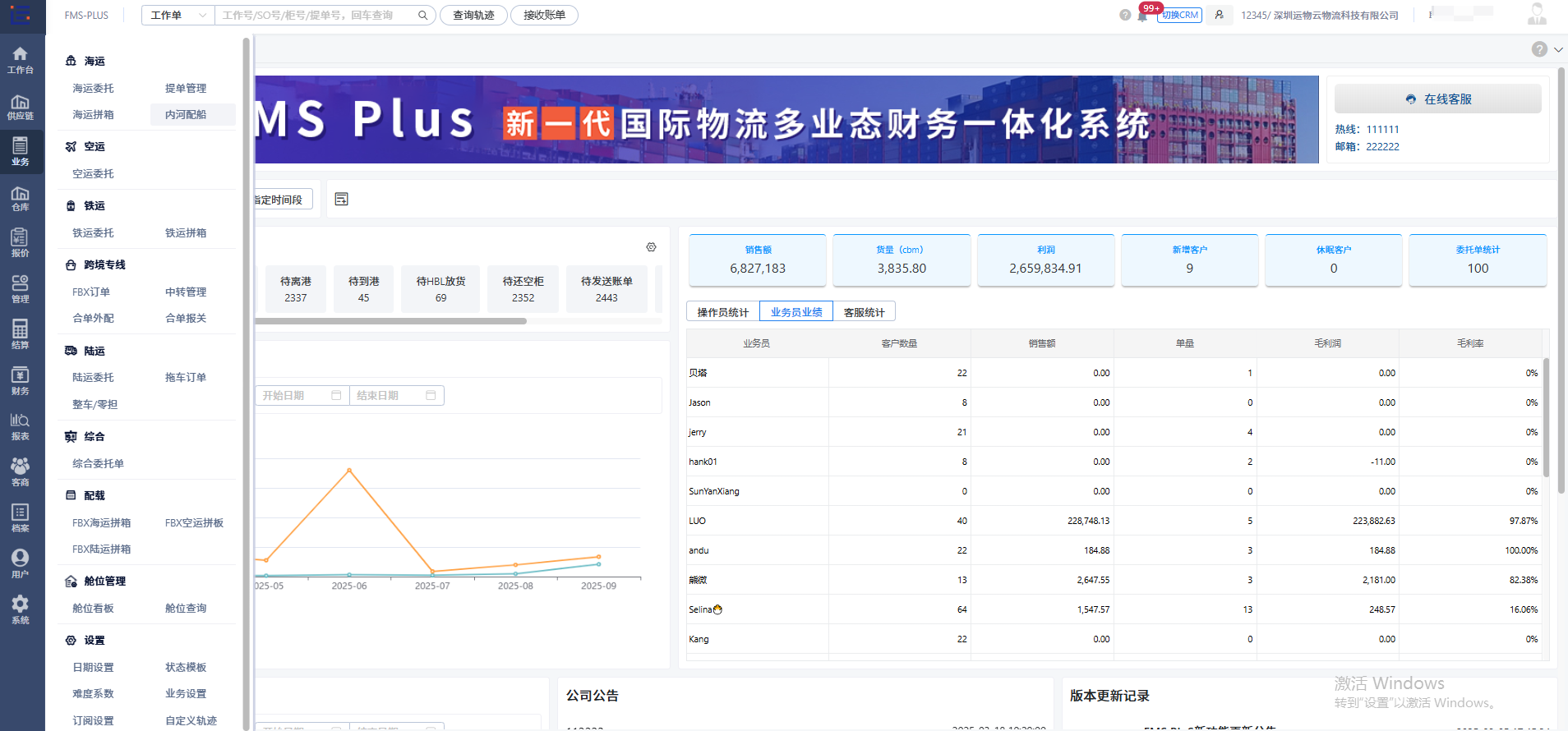Image resolution: width=1568 pixels, height=731 pixels.
Task: Open 舱位看板 menu item
Action: 94,609
